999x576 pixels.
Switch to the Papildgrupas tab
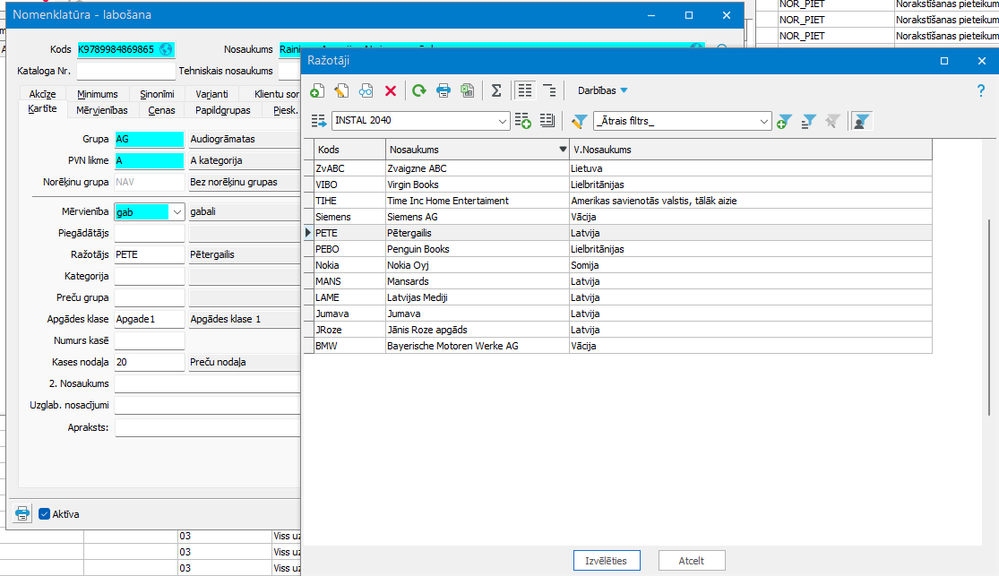click(223, 110)
